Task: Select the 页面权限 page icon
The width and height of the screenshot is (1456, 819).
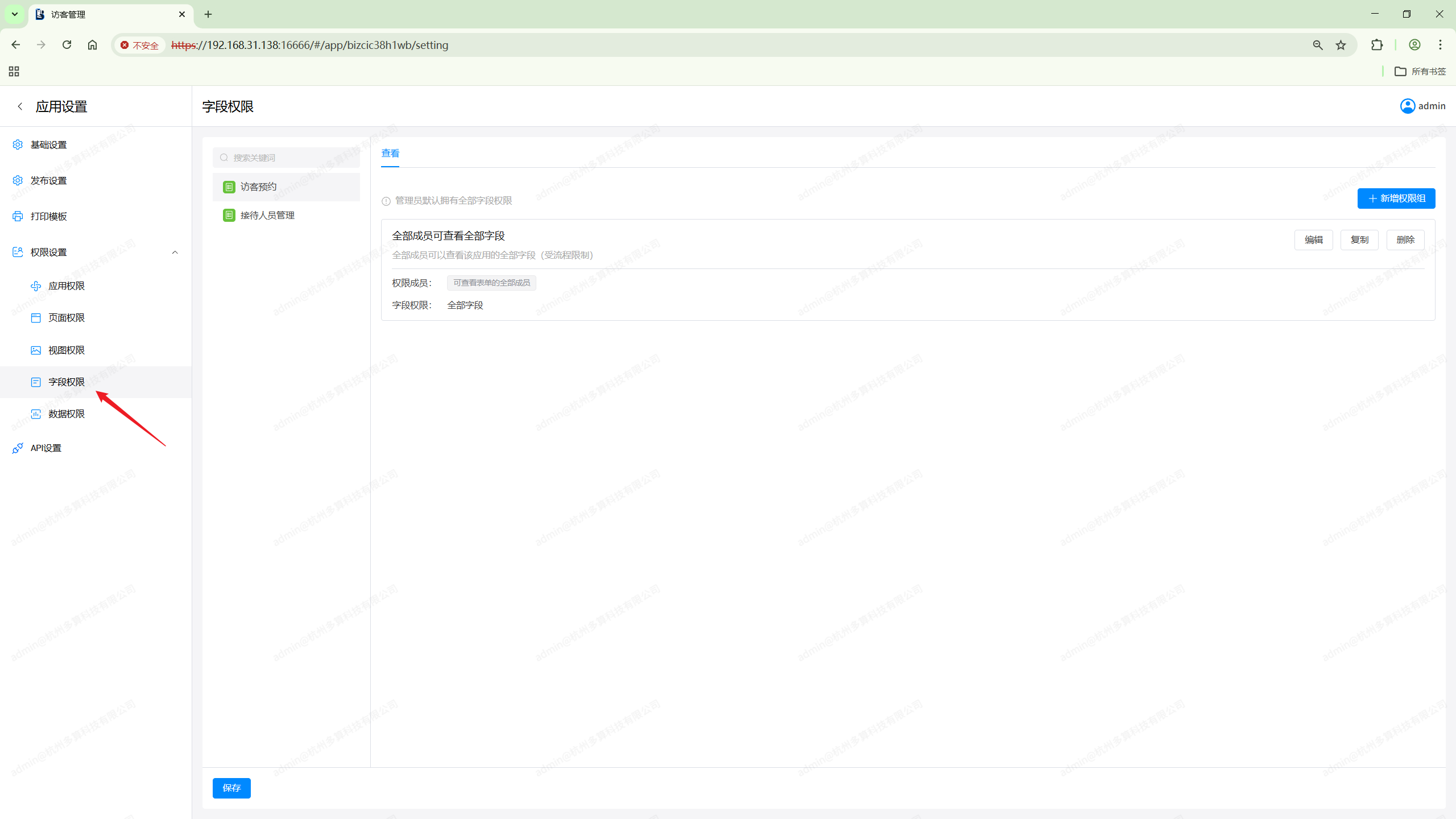Action: point(36,317)
